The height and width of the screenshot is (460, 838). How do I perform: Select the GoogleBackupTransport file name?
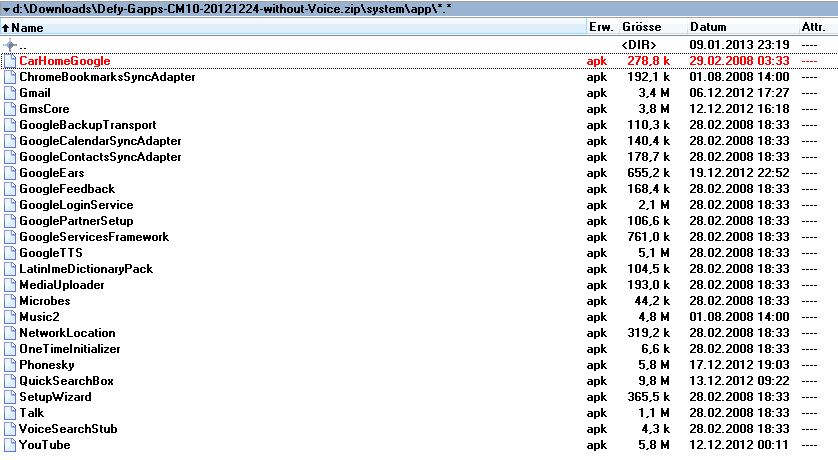pyautogui.click(x=88, y=125)
